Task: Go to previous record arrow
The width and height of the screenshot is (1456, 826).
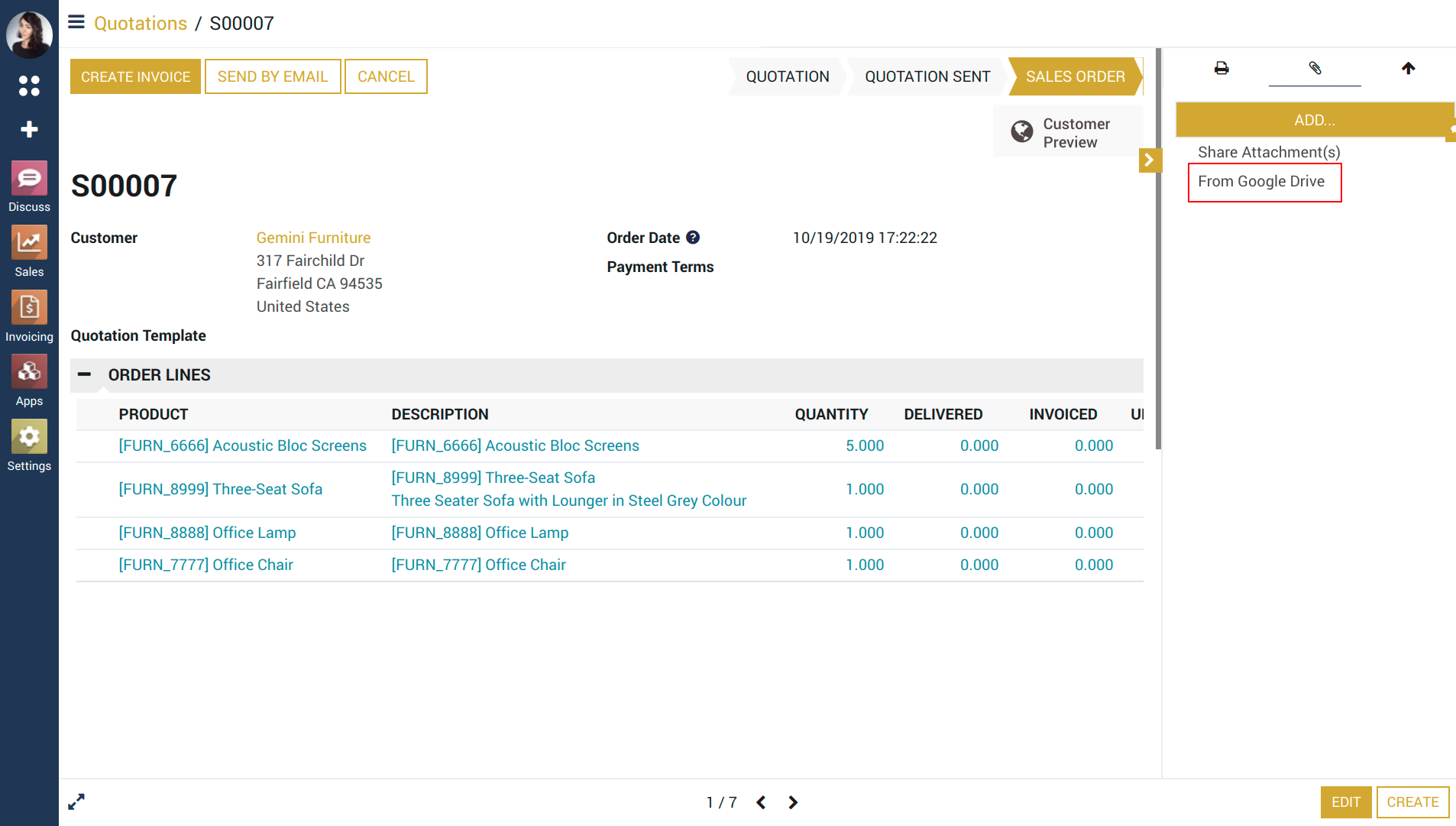Action: pyautogui.click(x=761, y=802)
